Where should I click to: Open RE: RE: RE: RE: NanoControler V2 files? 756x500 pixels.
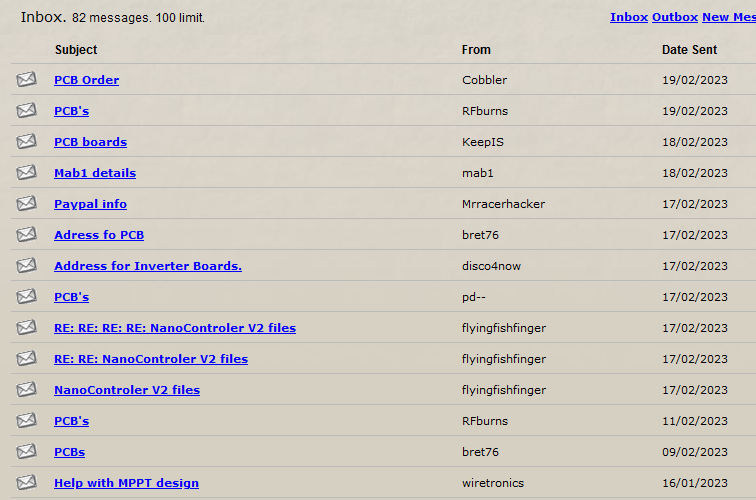coord(174,328)
